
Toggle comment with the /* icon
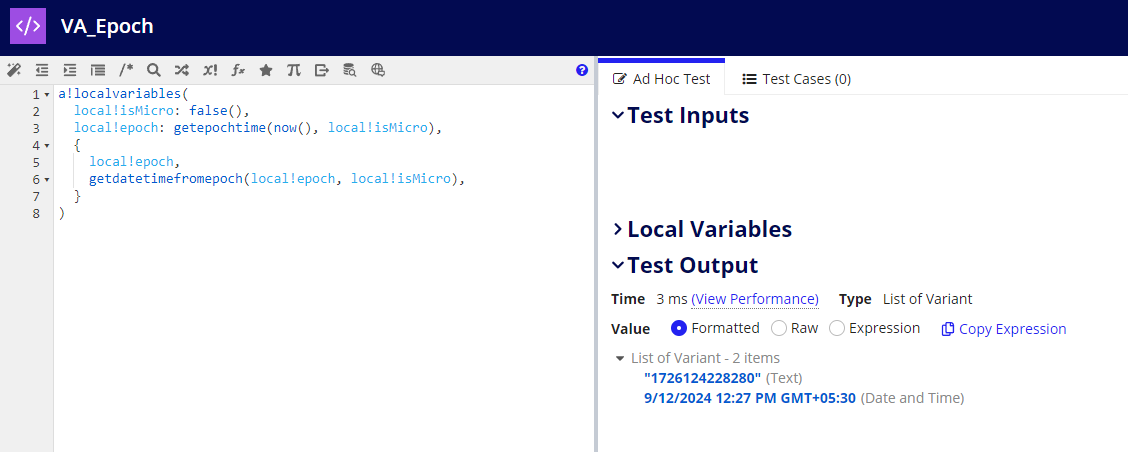[x=126, y=70]
